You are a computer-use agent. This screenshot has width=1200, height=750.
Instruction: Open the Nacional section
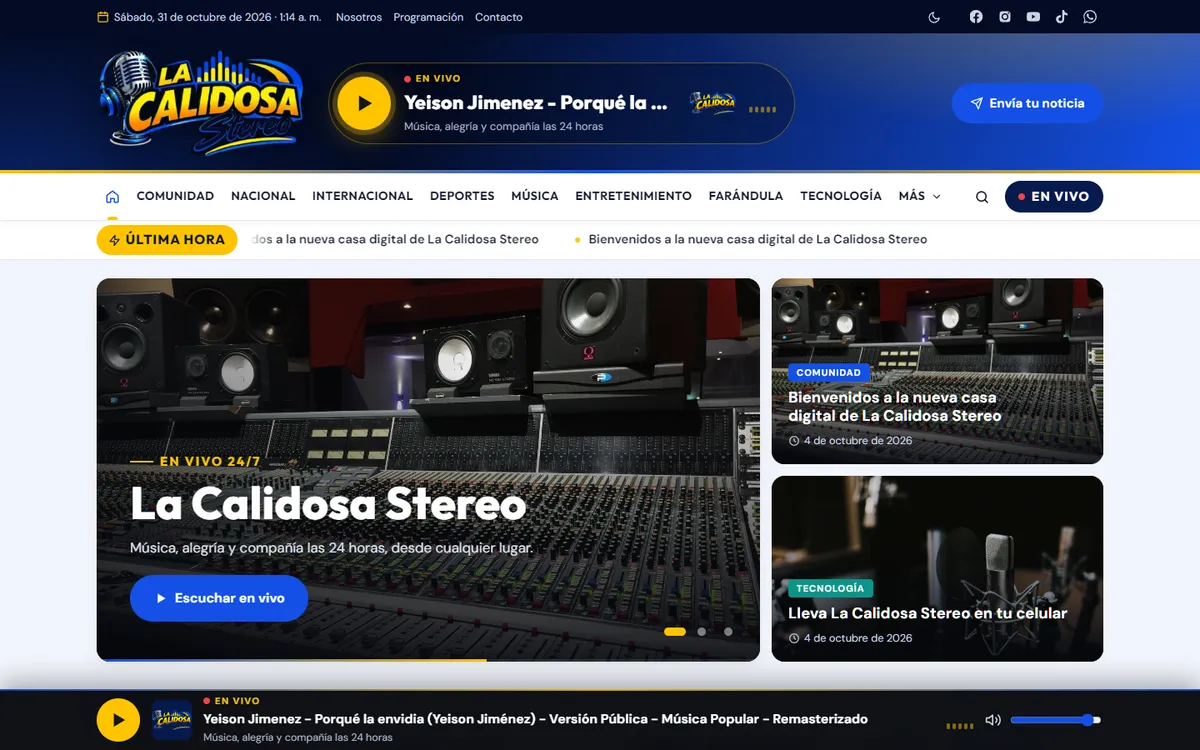(263, 196)
